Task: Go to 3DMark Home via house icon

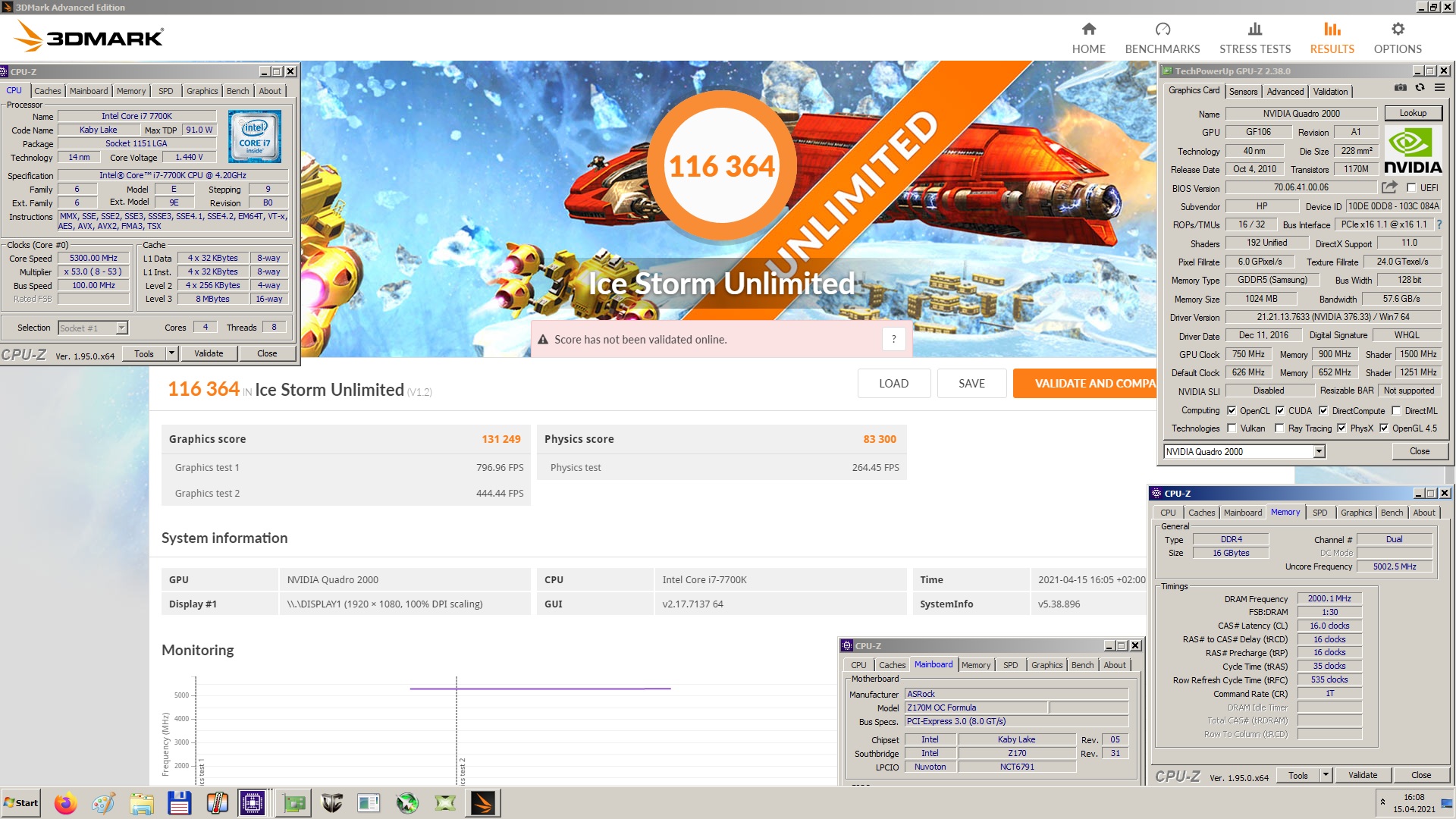Action: pos(1088,29)
